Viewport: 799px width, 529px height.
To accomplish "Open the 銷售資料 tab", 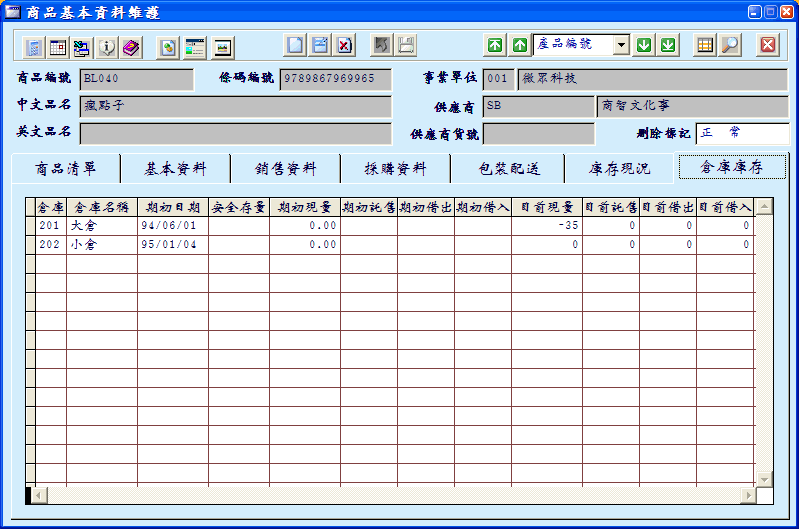I will pos(286,169).
